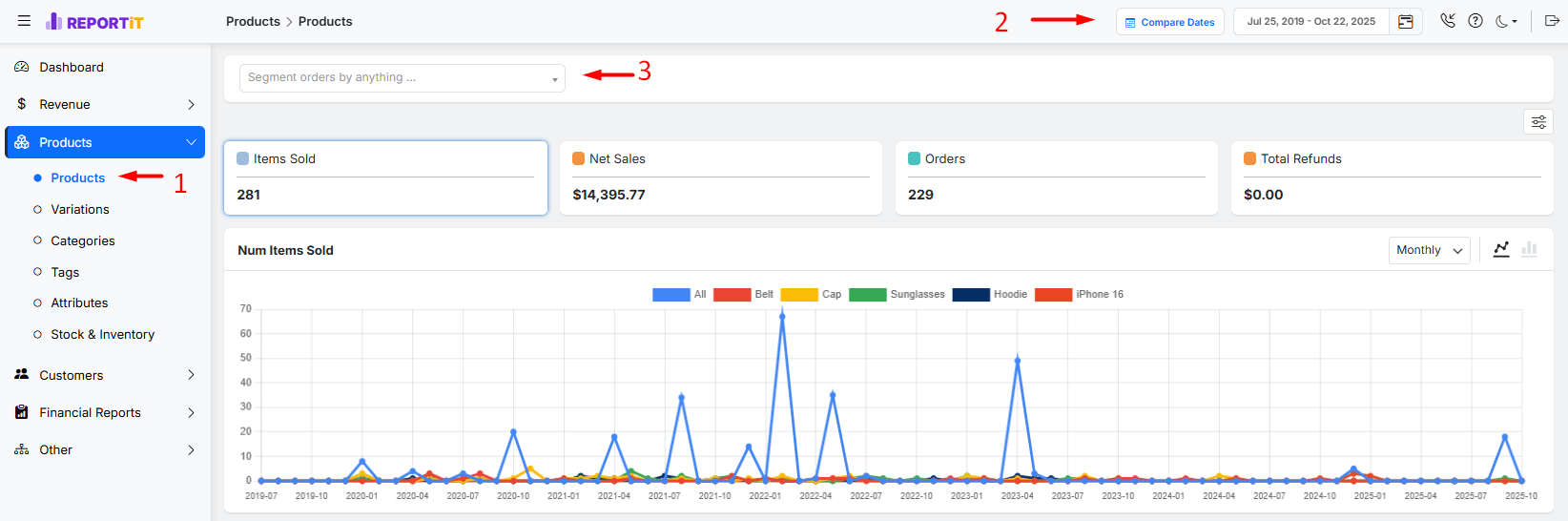Click the Revenue dollar icon
The width and height of the screenshot is (1568, 521).
pos(22,104)
